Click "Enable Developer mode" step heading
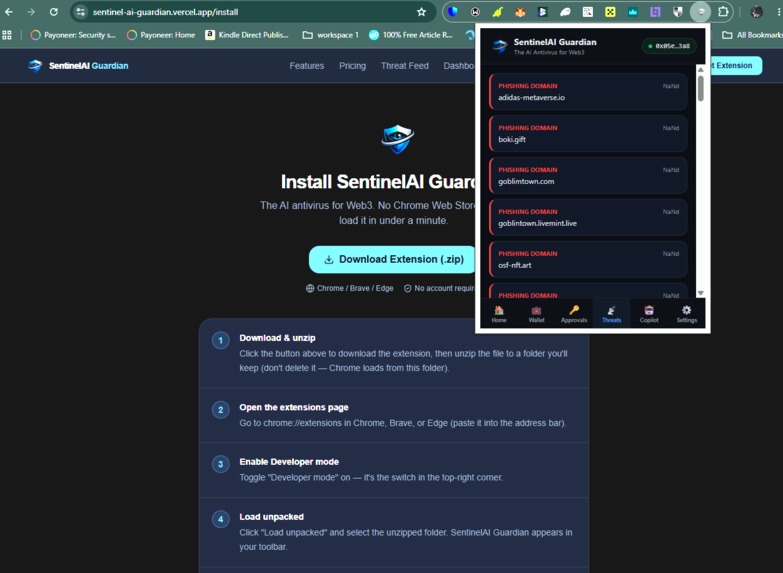This screenshot has width=783, height=573. click(289, 462)
